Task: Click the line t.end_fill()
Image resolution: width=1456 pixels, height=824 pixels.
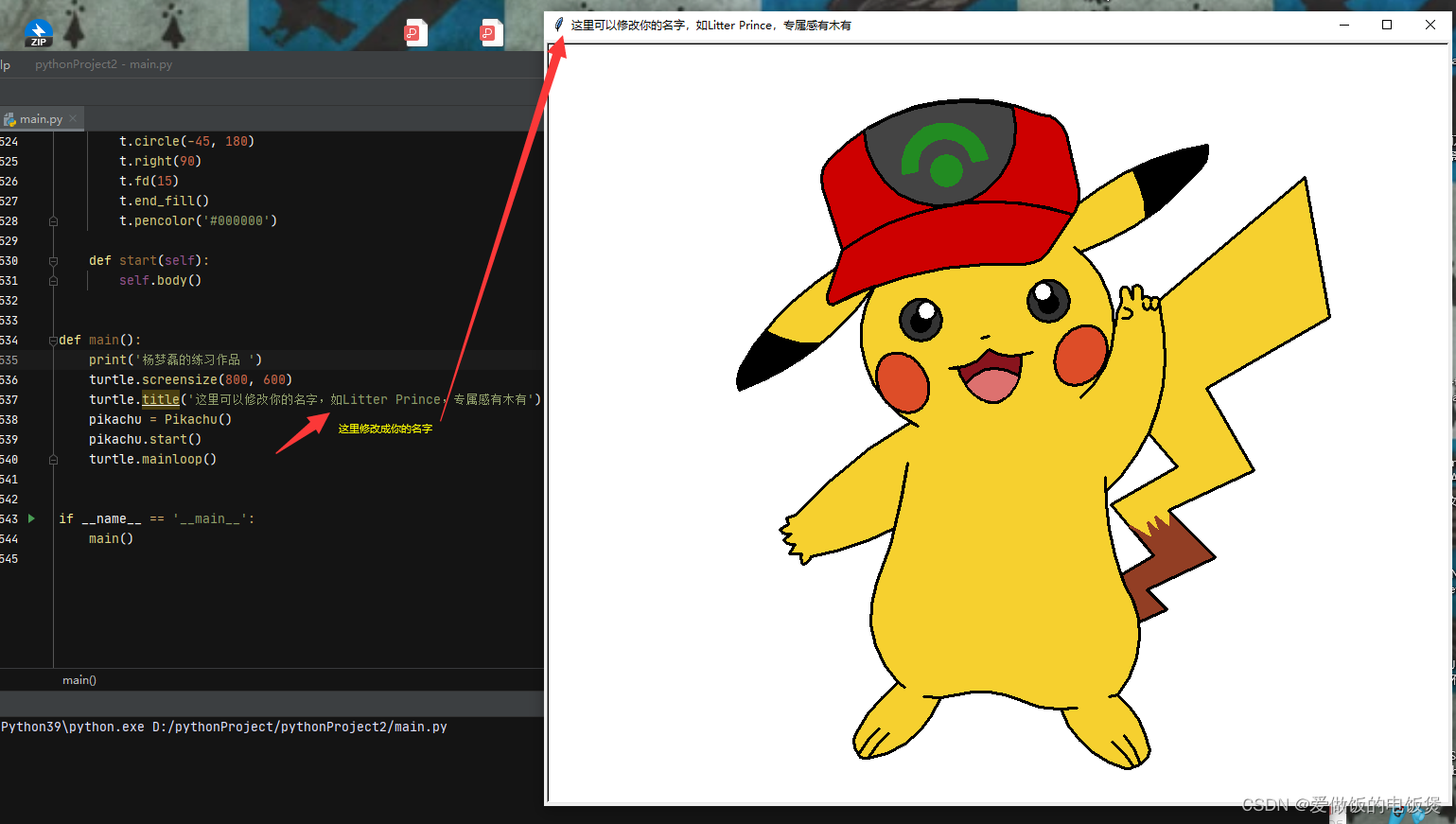Action: point(164,201)
